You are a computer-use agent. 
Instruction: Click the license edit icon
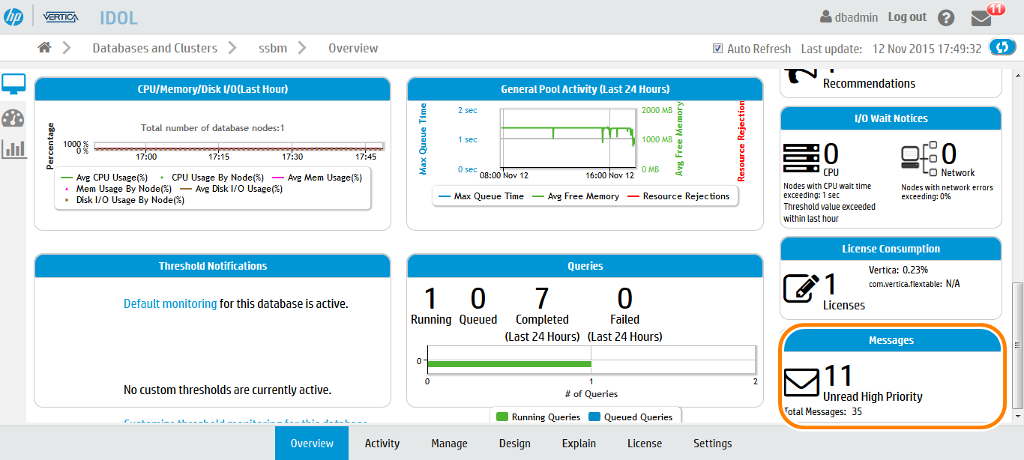(801, 287)
